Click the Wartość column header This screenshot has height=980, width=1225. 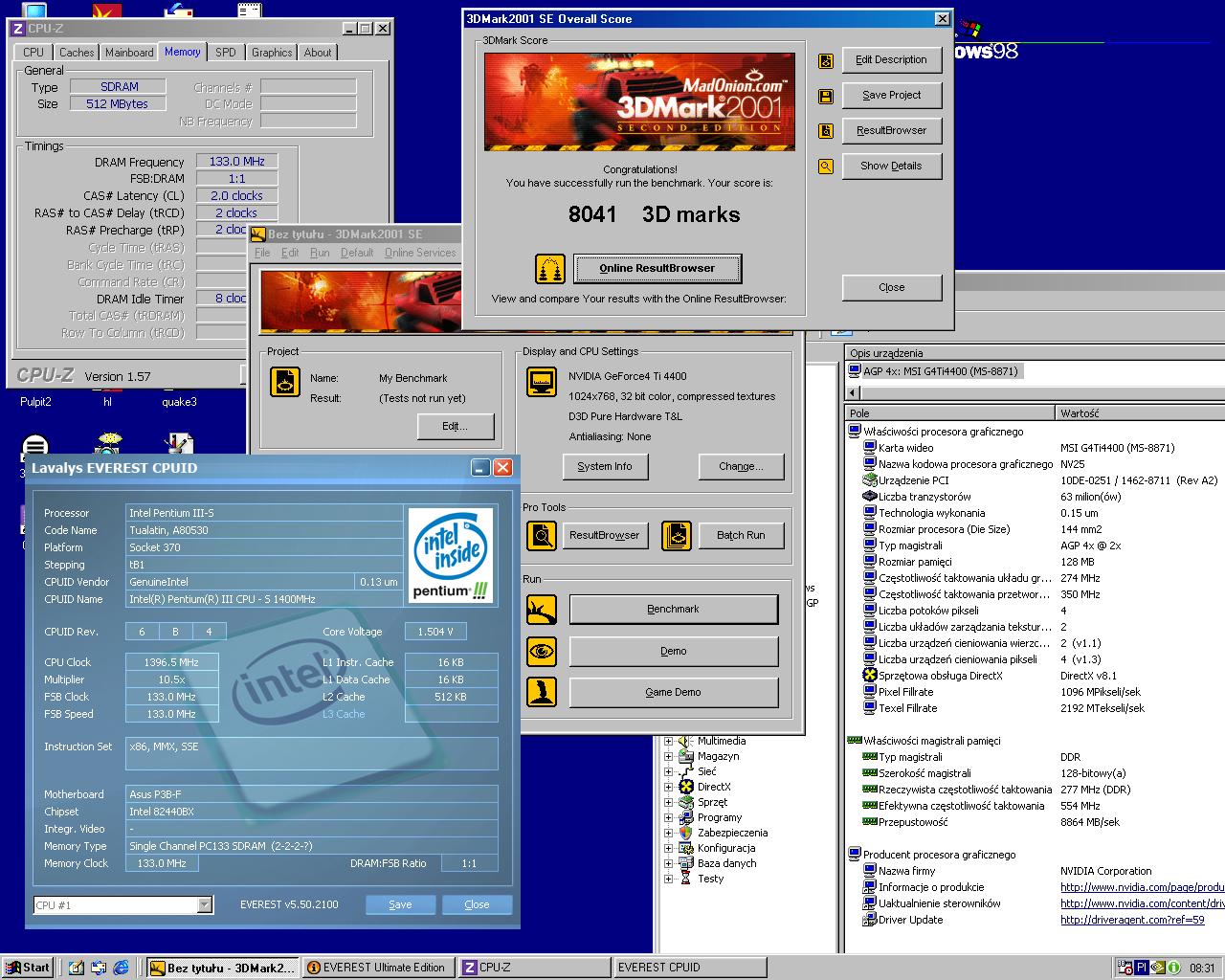[x=1141, y=413]
